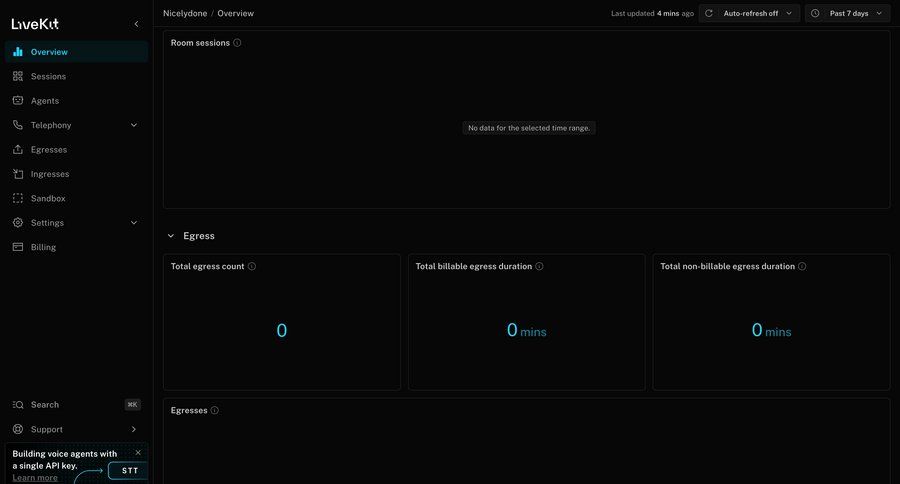900x484 pixels.
Task: Click the Overview bar chart icon
Action: [x=18, y=52]
